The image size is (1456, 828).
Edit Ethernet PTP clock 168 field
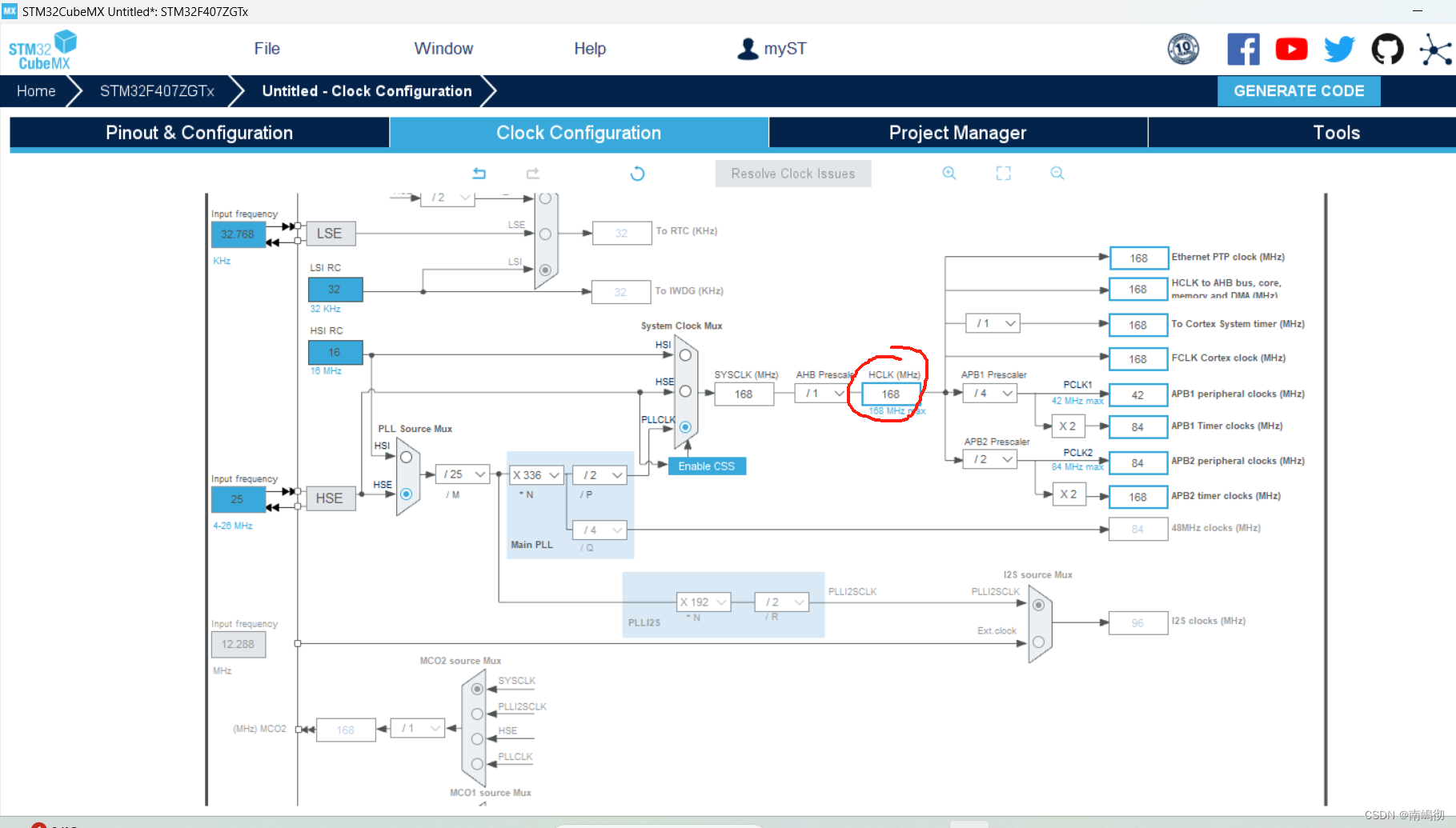[1138, 258]
